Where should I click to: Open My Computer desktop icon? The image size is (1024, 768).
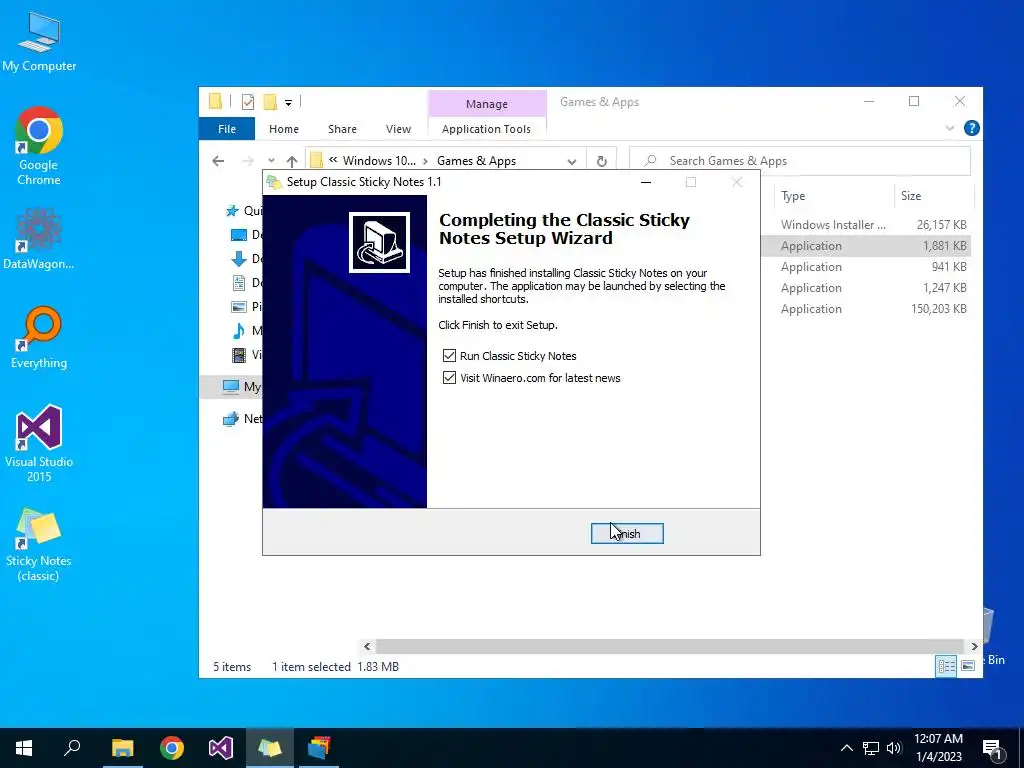point(39,41)
